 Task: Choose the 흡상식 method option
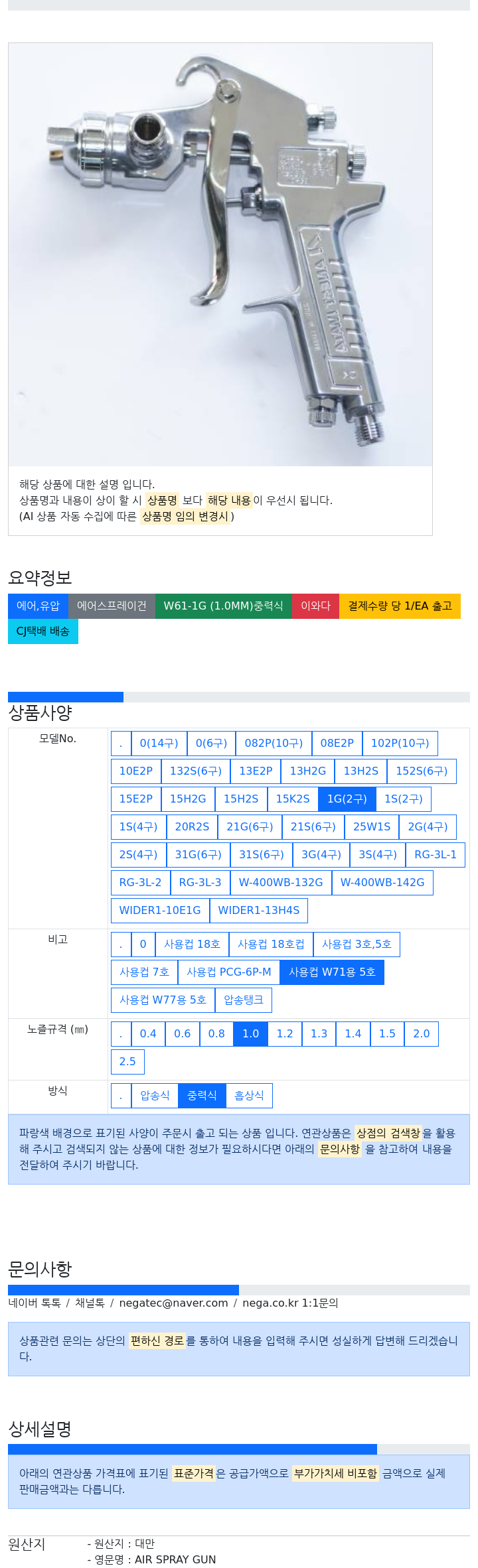(249, 1096)
